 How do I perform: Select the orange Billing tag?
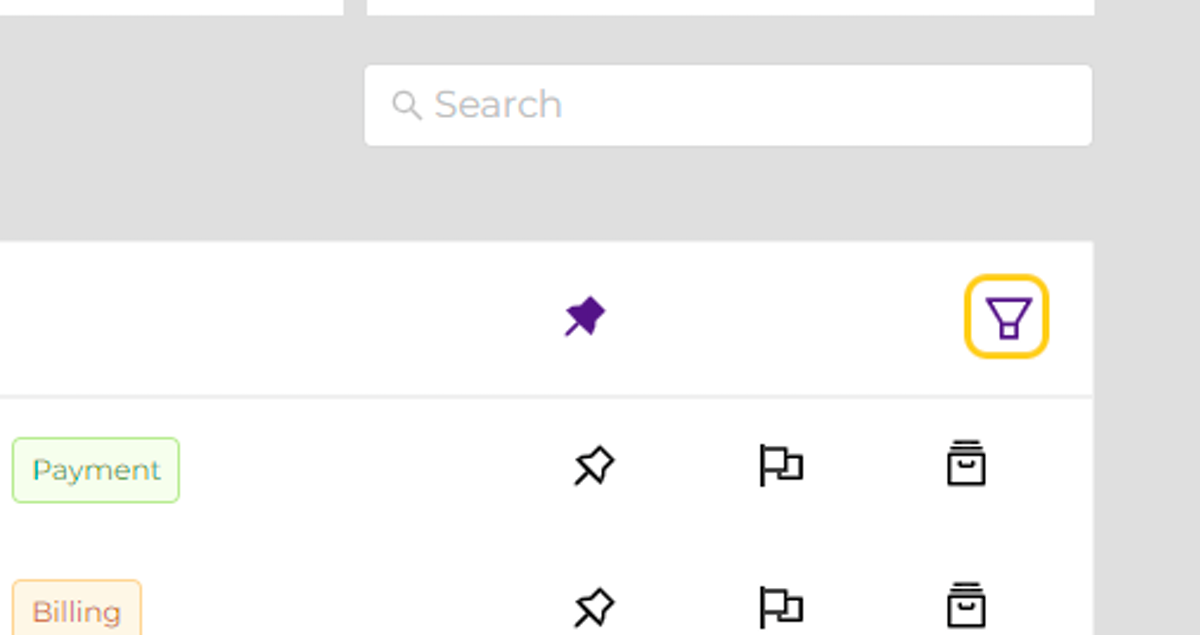pos(77,608)
